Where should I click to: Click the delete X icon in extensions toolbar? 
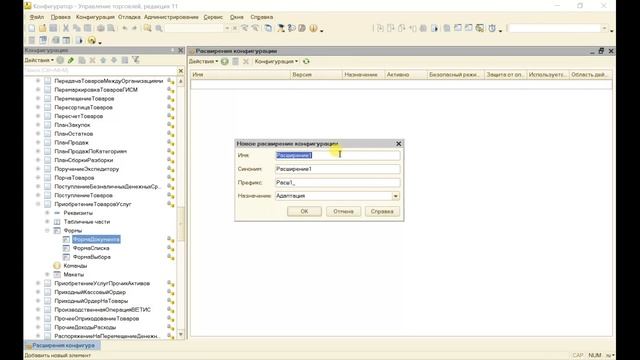point(246,61)
